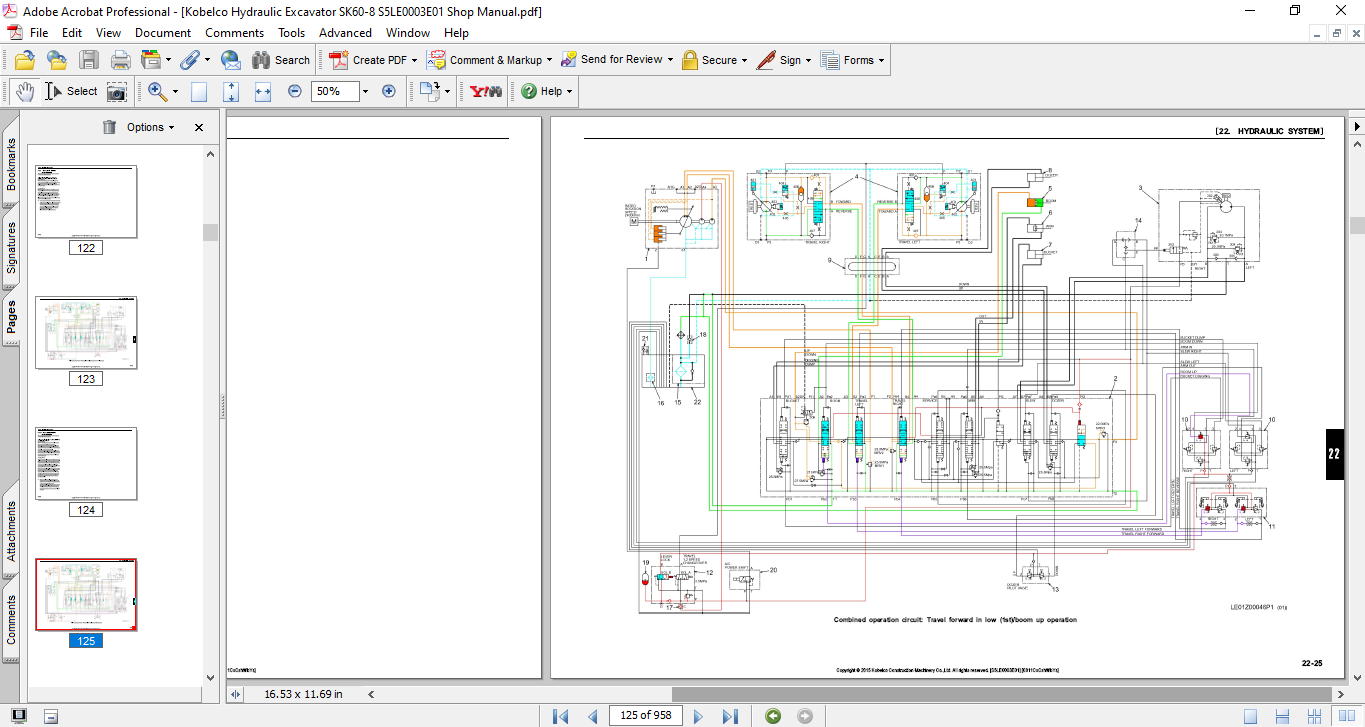Click the Pages panel vertical scrollbar thumb
This screenshot has width=1365, height=727.
point(210,232)
